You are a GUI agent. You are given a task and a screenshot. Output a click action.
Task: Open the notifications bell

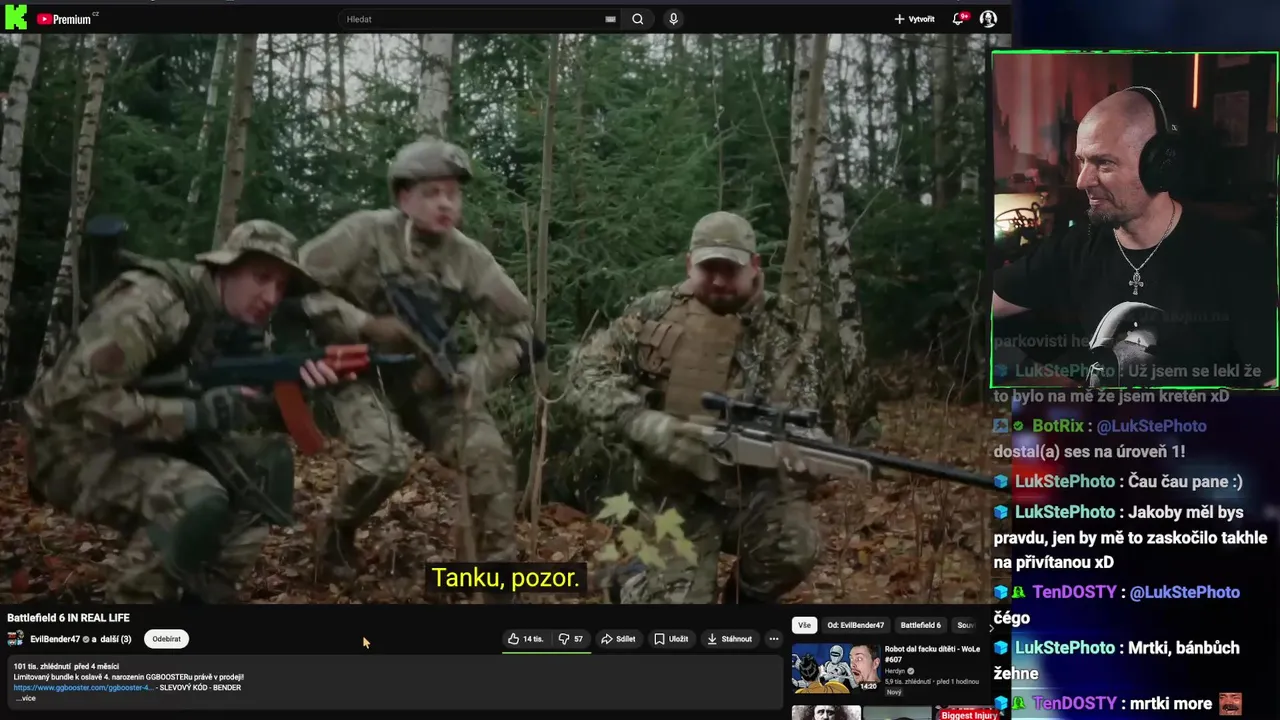[x=959, y=18]
